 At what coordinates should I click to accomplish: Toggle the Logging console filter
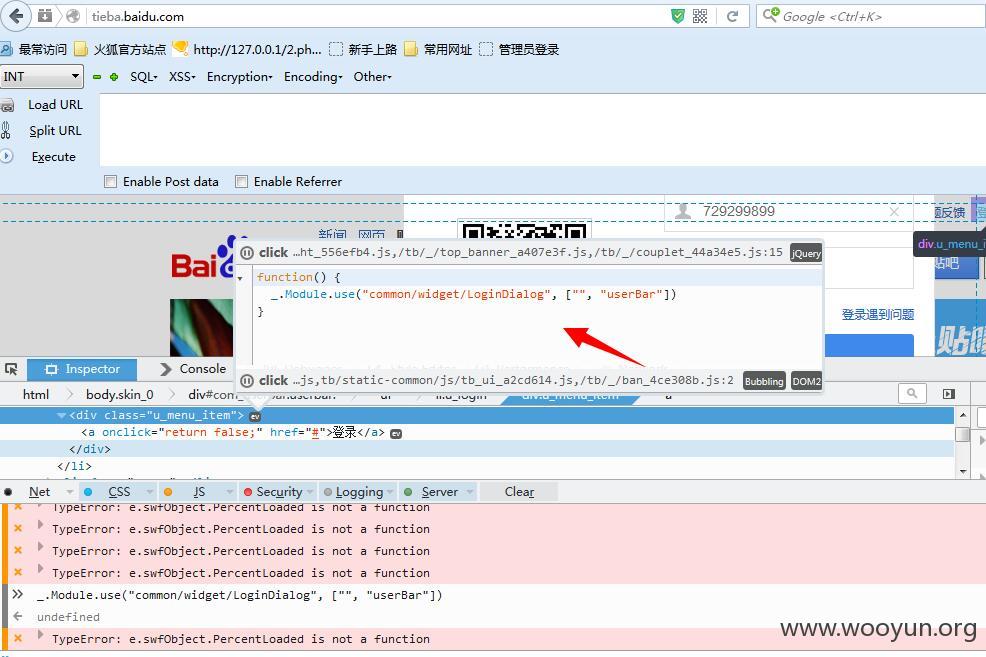tap(358, 492)
